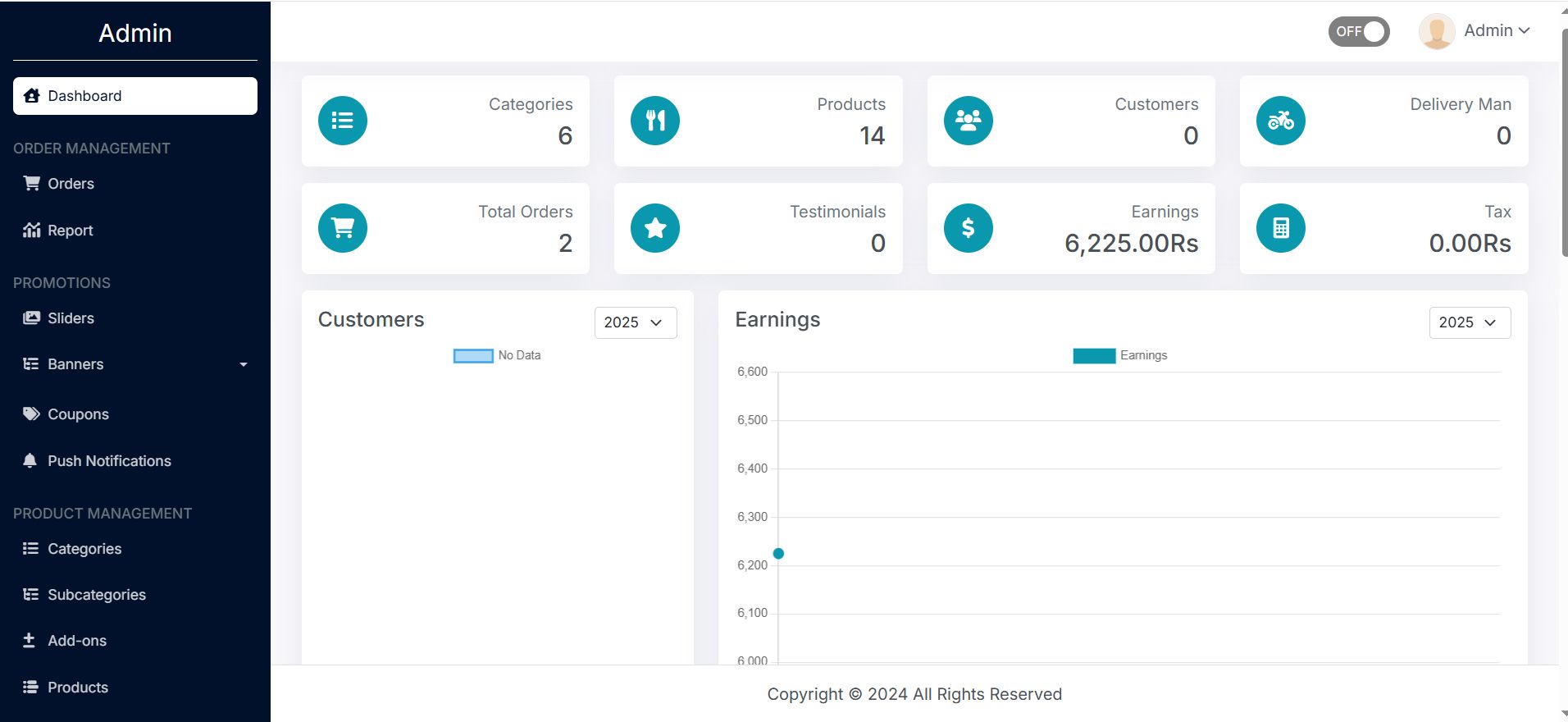The image size is (1568, 722).
Task: Toggle the Earnings chart legend series
Action: (x=1120, y=355)
